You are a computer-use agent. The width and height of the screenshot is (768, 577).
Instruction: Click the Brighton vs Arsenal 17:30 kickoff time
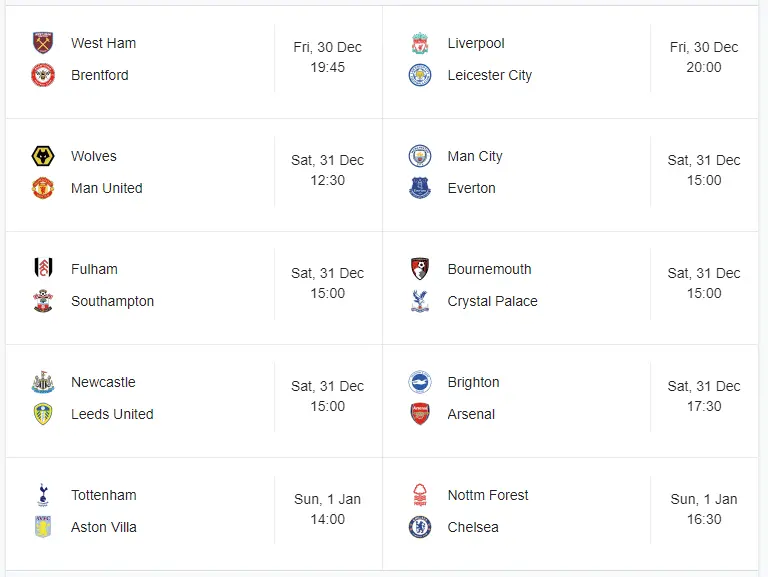click(704, 406)
